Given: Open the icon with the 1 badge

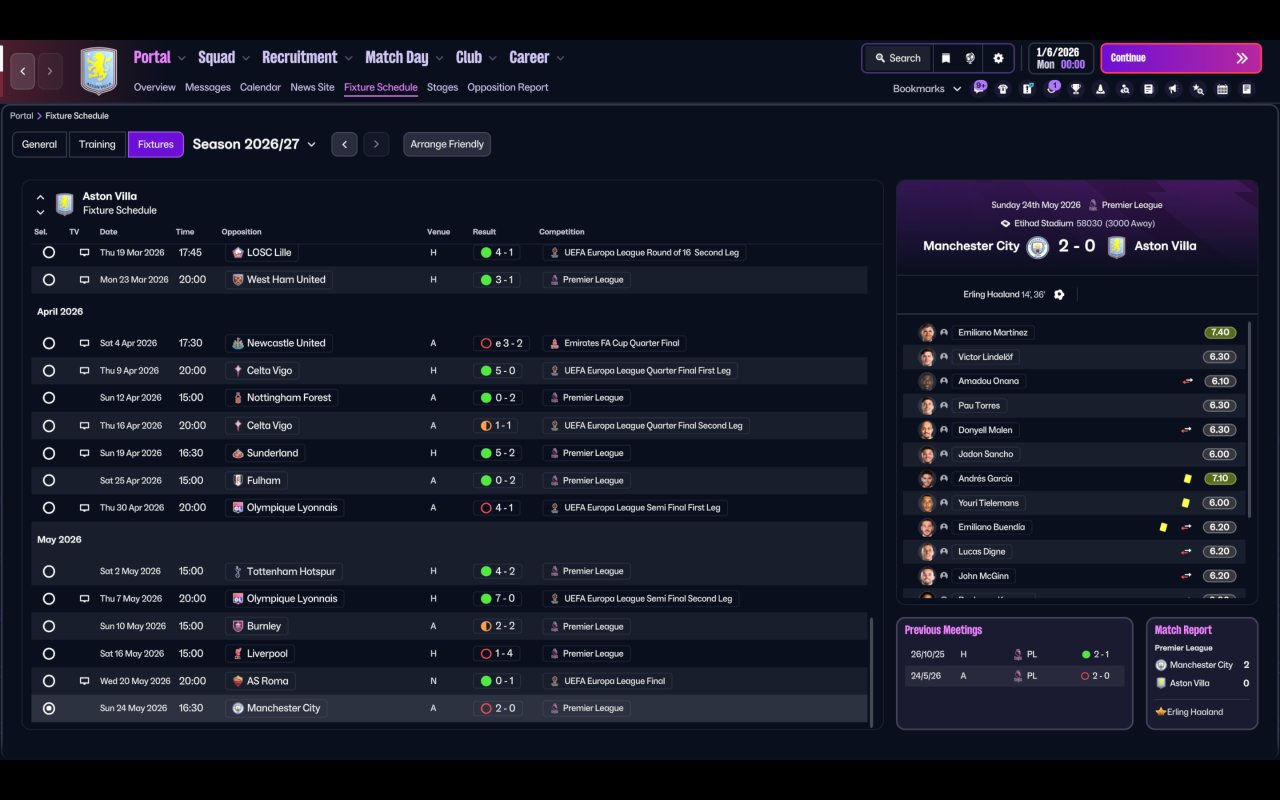Looking at the screenshot, I should pyautogui.click(x=1052, y=88).
